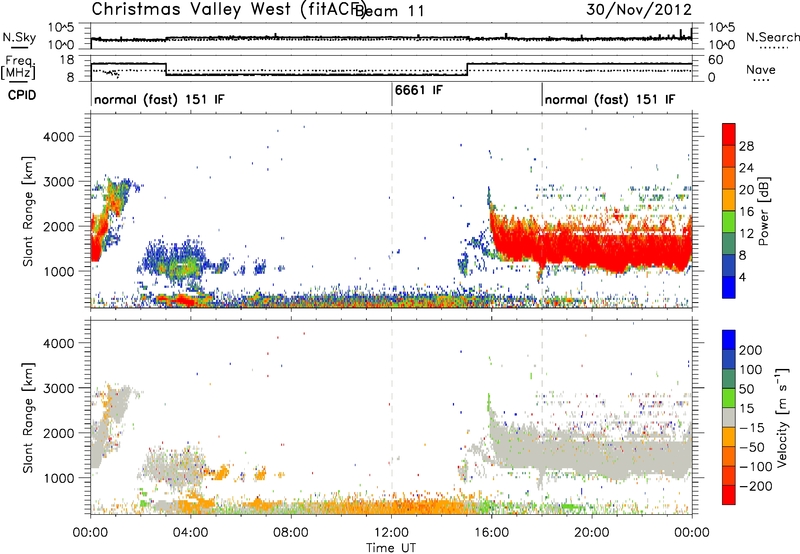Screen dimensions: 800x554
Task: Click the '60' Nave axis tick
Action: click(716, 60)
